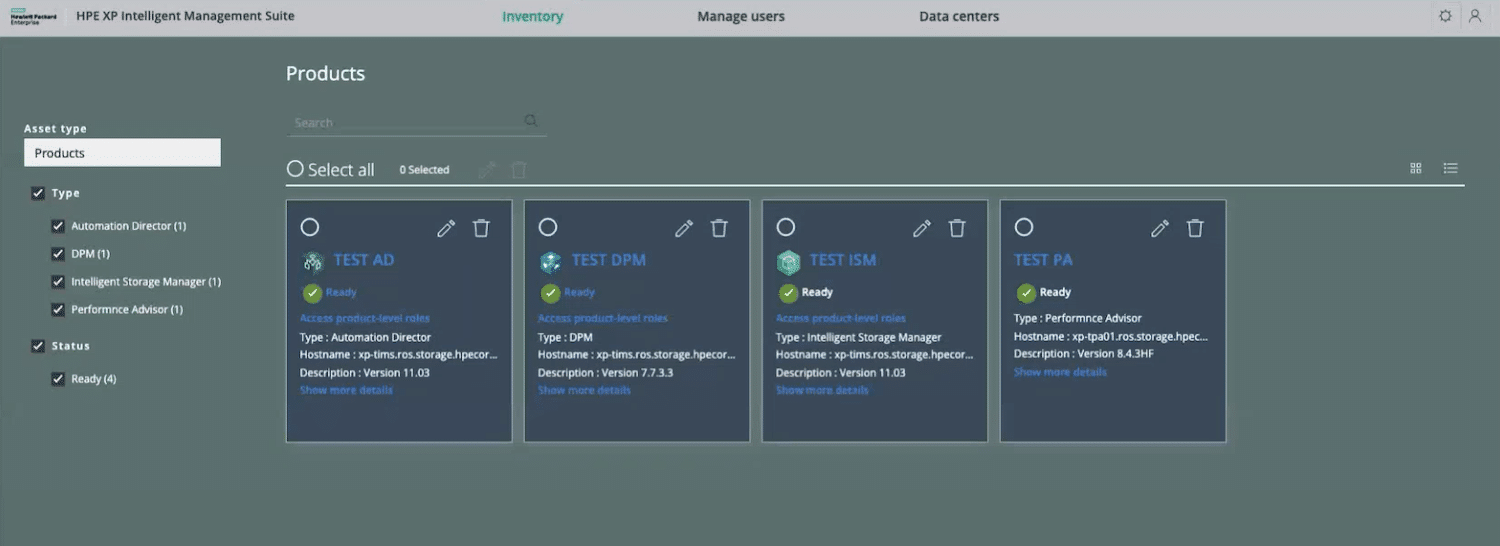Open the Data centers tab
Screen dimensions: 1500x546
[959, 16]
